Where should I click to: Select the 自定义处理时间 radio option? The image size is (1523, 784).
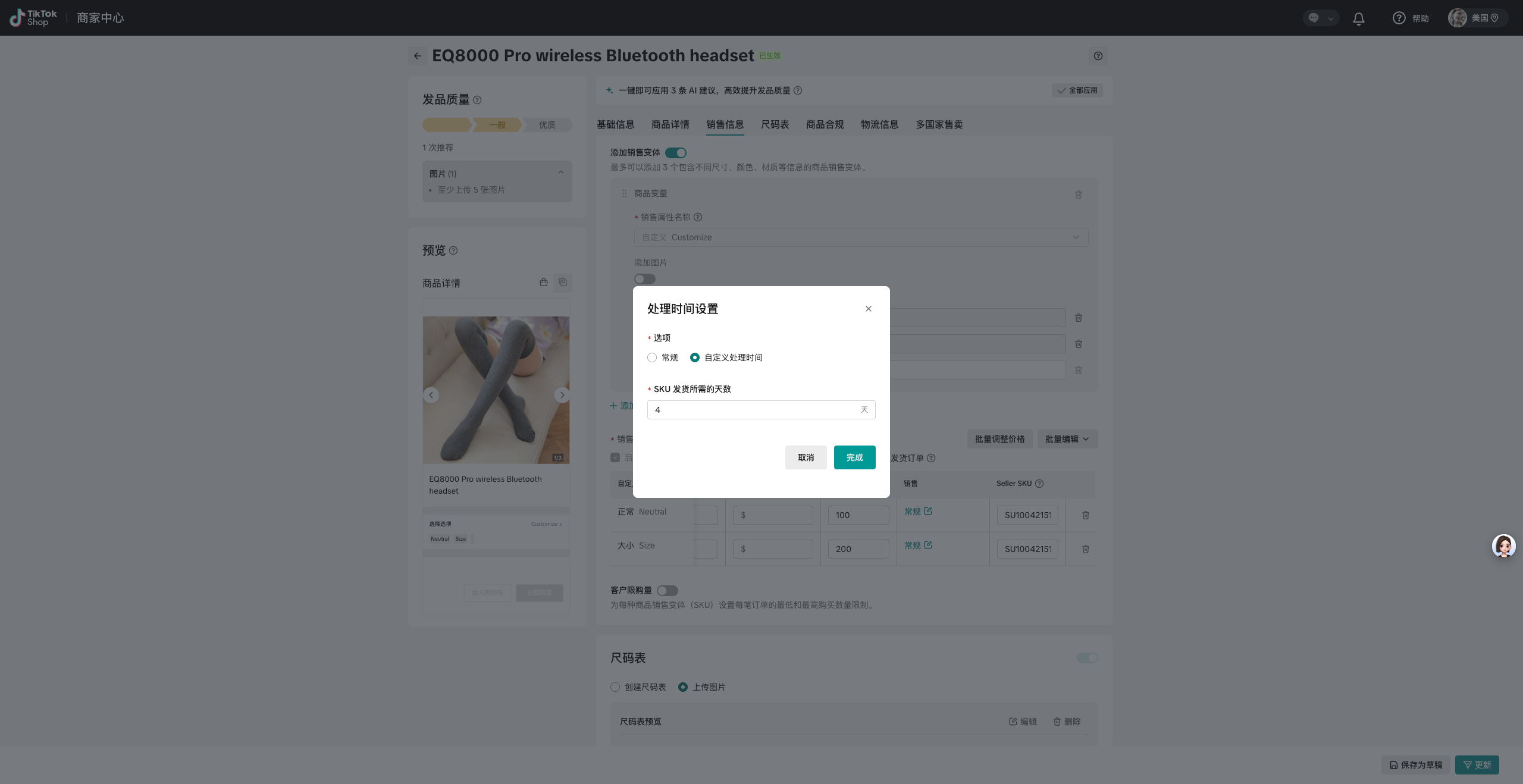click(x=695, y=357)
